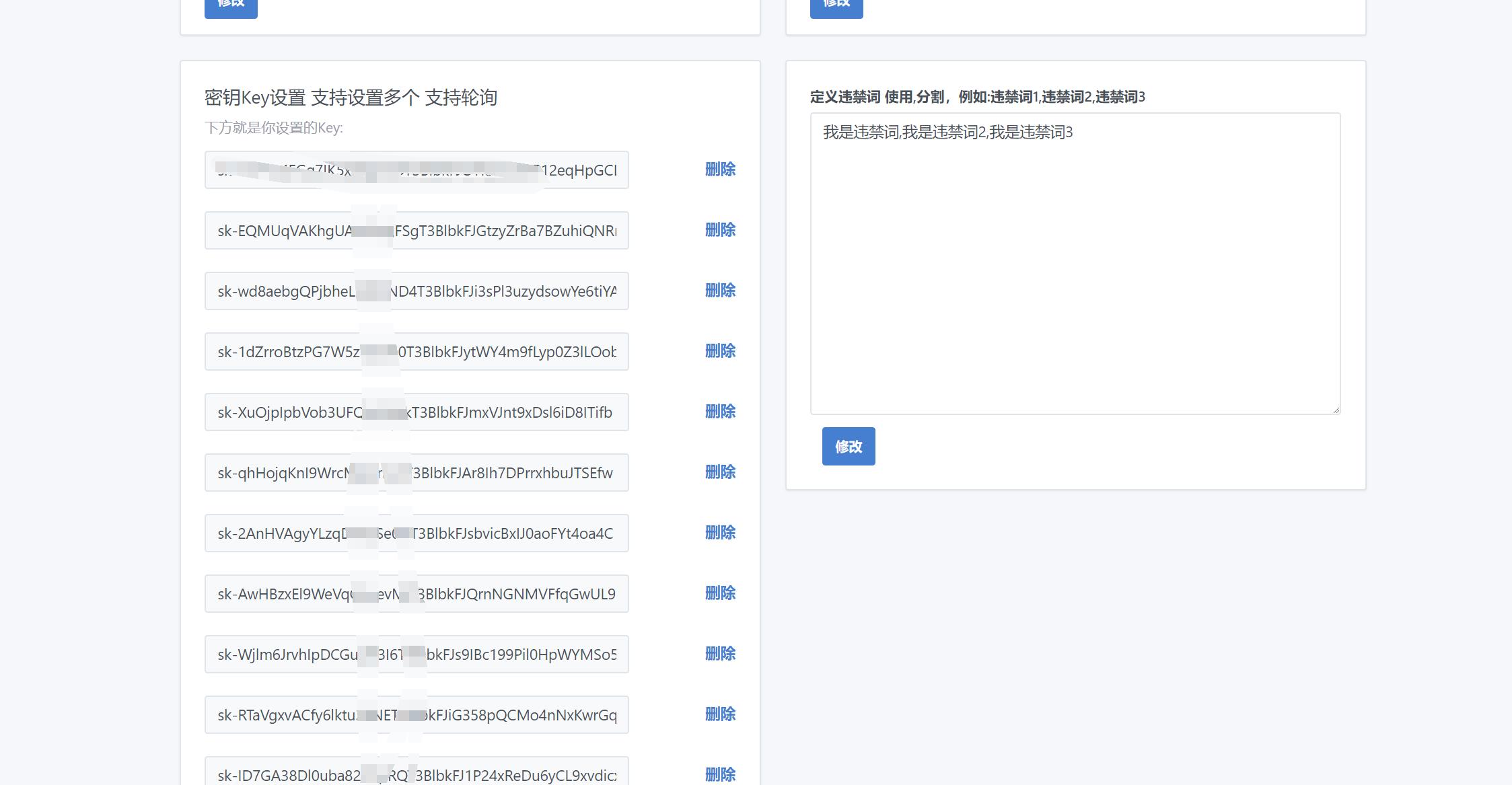Screen dimensions: 1512x785
Task: Delete the key starting with sk-ID7GA38Dl0uba
Action: pyautogui.click(x=720, y=773)
